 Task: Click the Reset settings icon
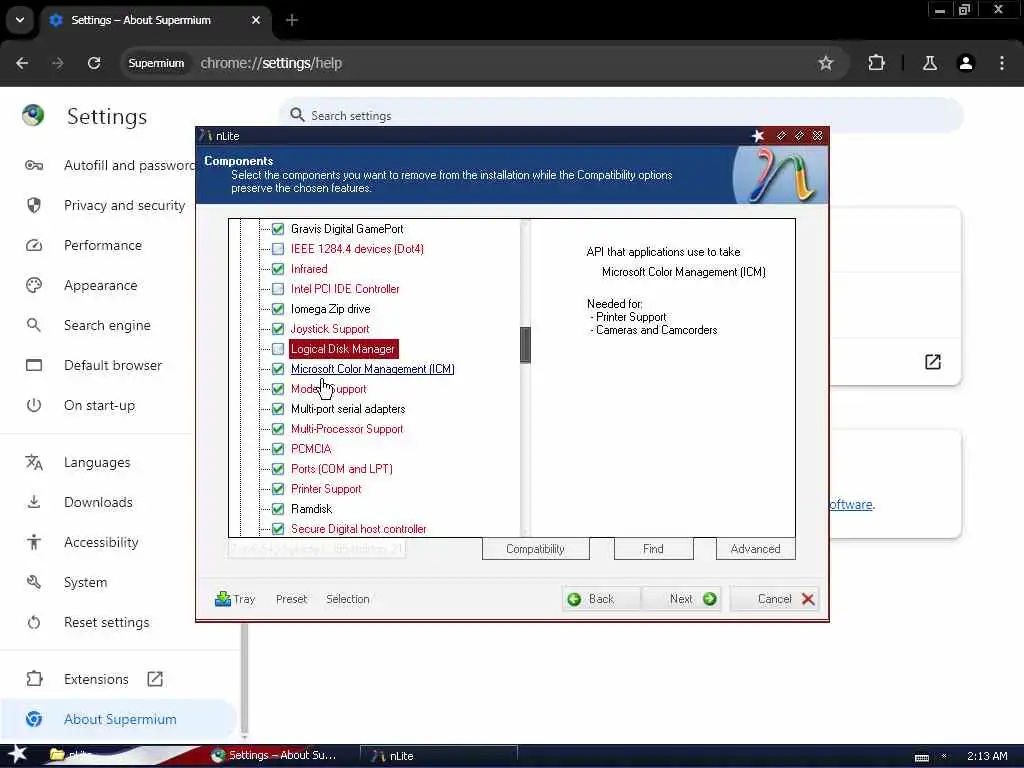34,622
